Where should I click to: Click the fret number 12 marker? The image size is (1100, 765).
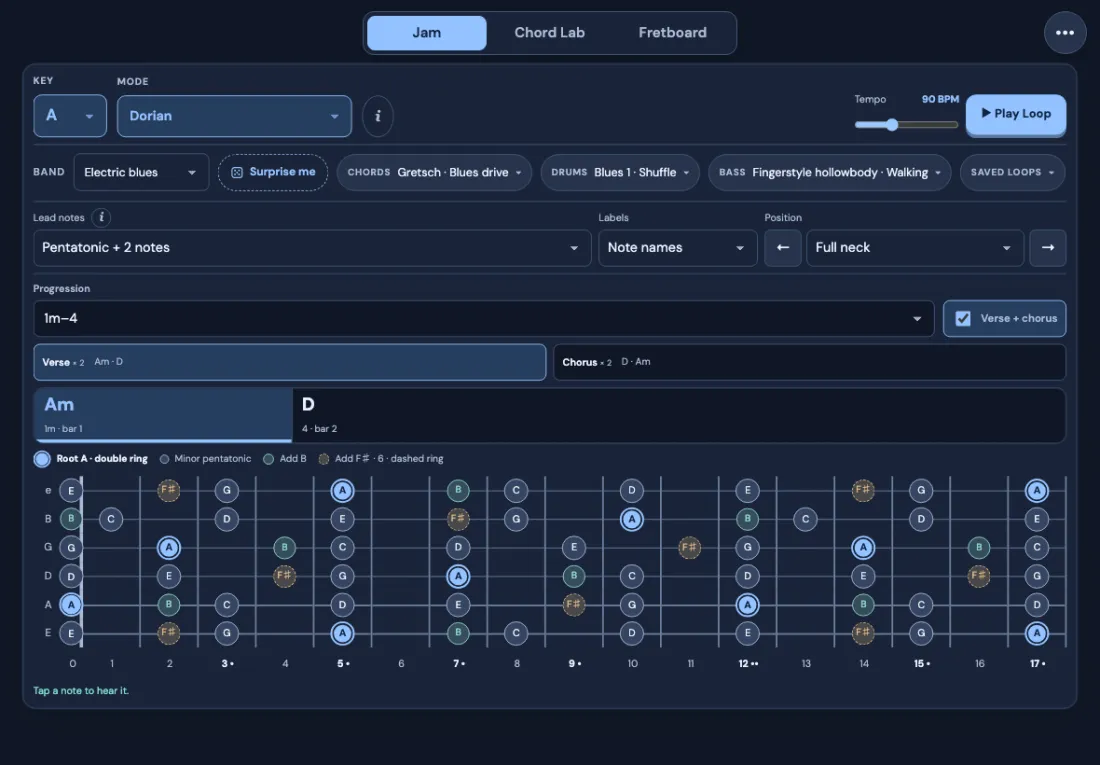click(x=748, y=663)
